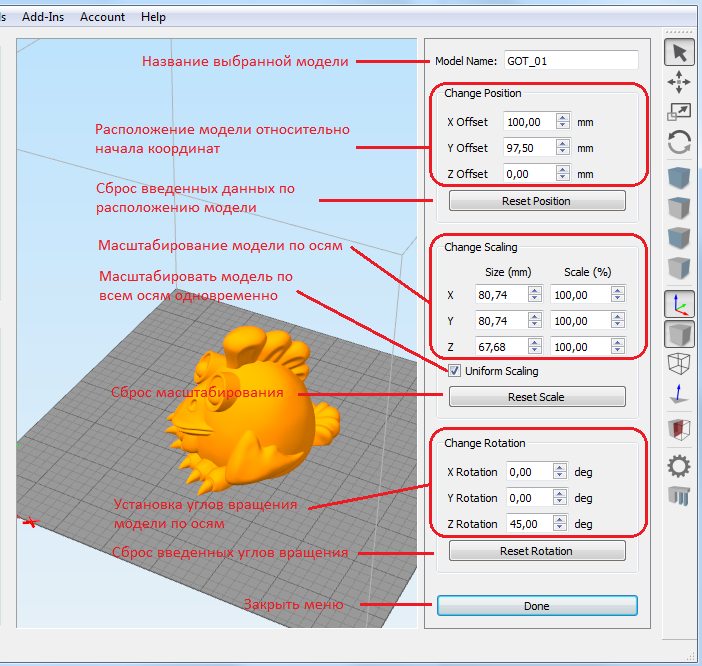
Task: Increase Z scale percent with up arrow
Action: point(618,342)
